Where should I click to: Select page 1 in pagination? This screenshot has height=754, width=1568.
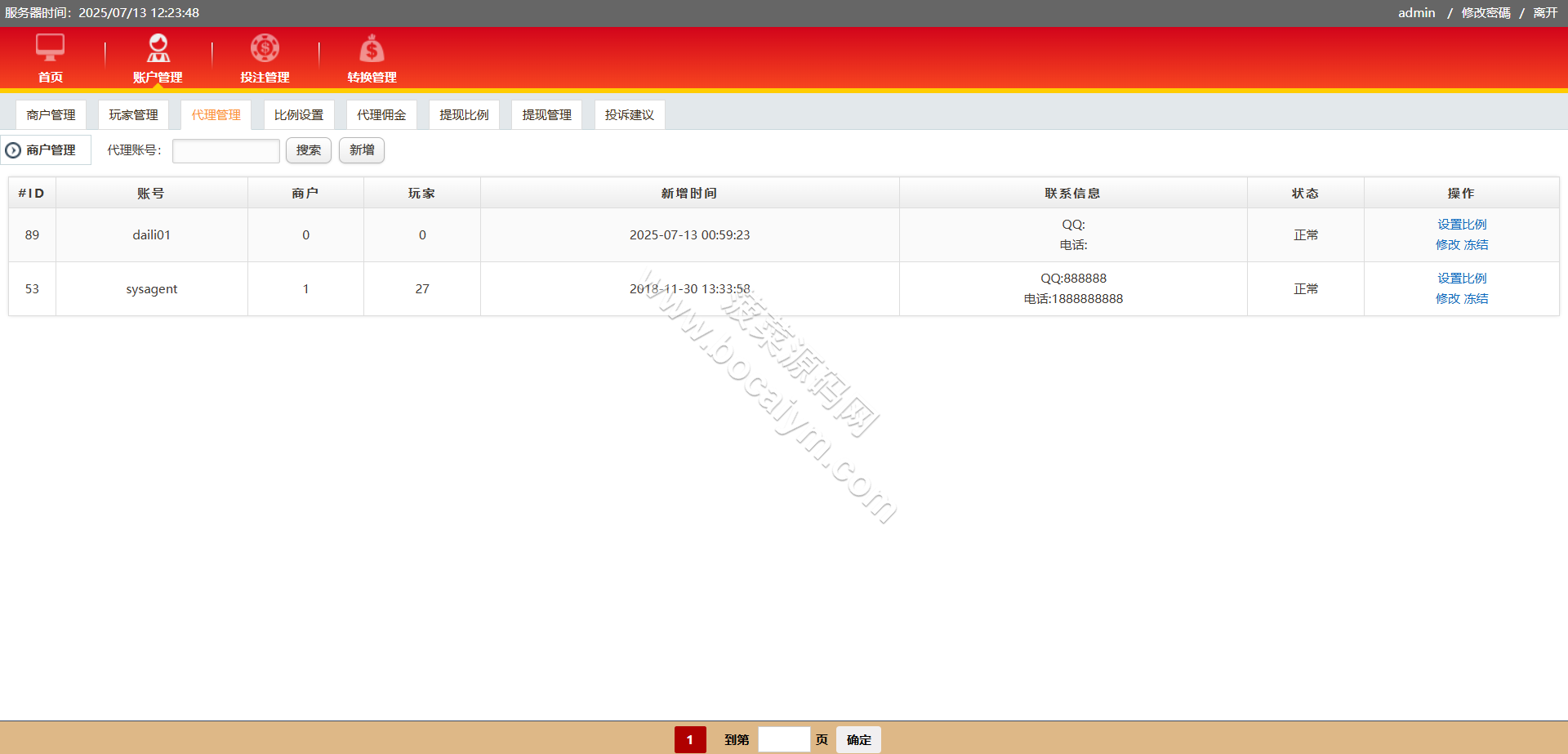click(x=690, y=739)
